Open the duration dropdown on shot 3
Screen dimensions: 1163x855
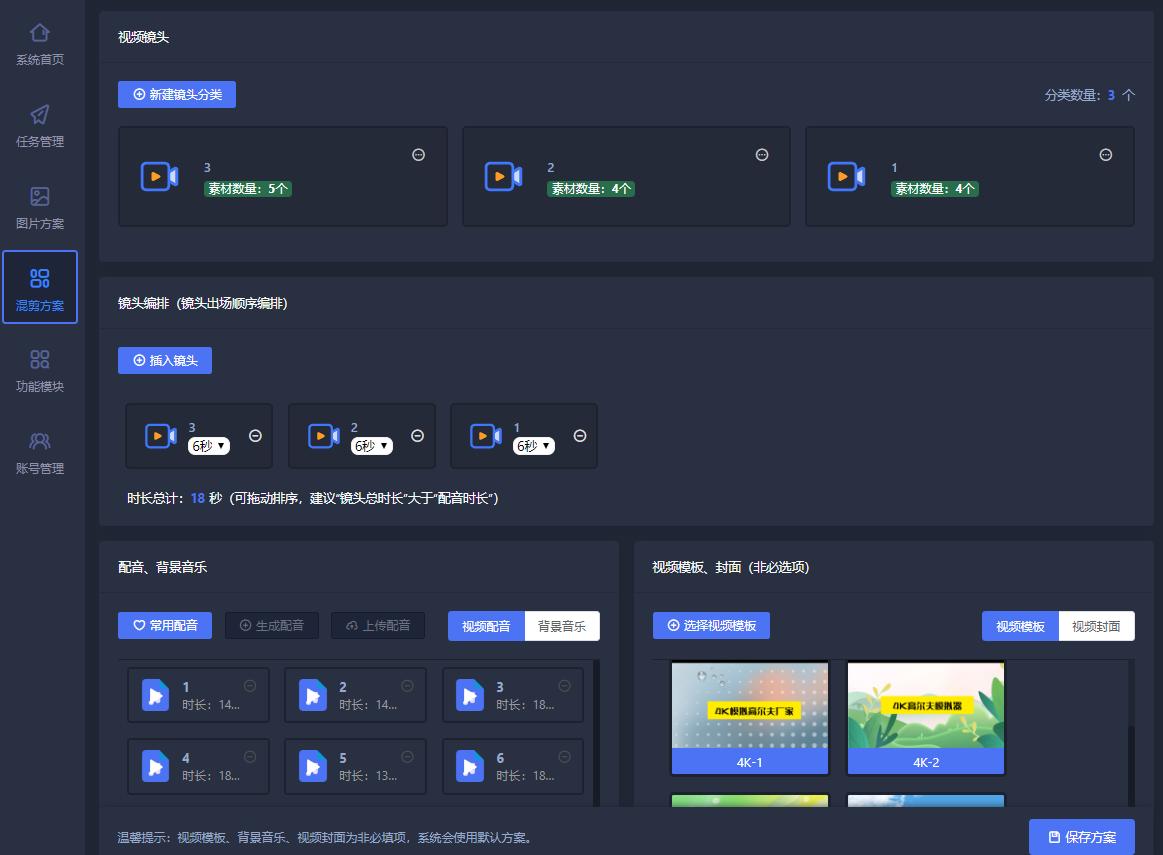[208, 446]
